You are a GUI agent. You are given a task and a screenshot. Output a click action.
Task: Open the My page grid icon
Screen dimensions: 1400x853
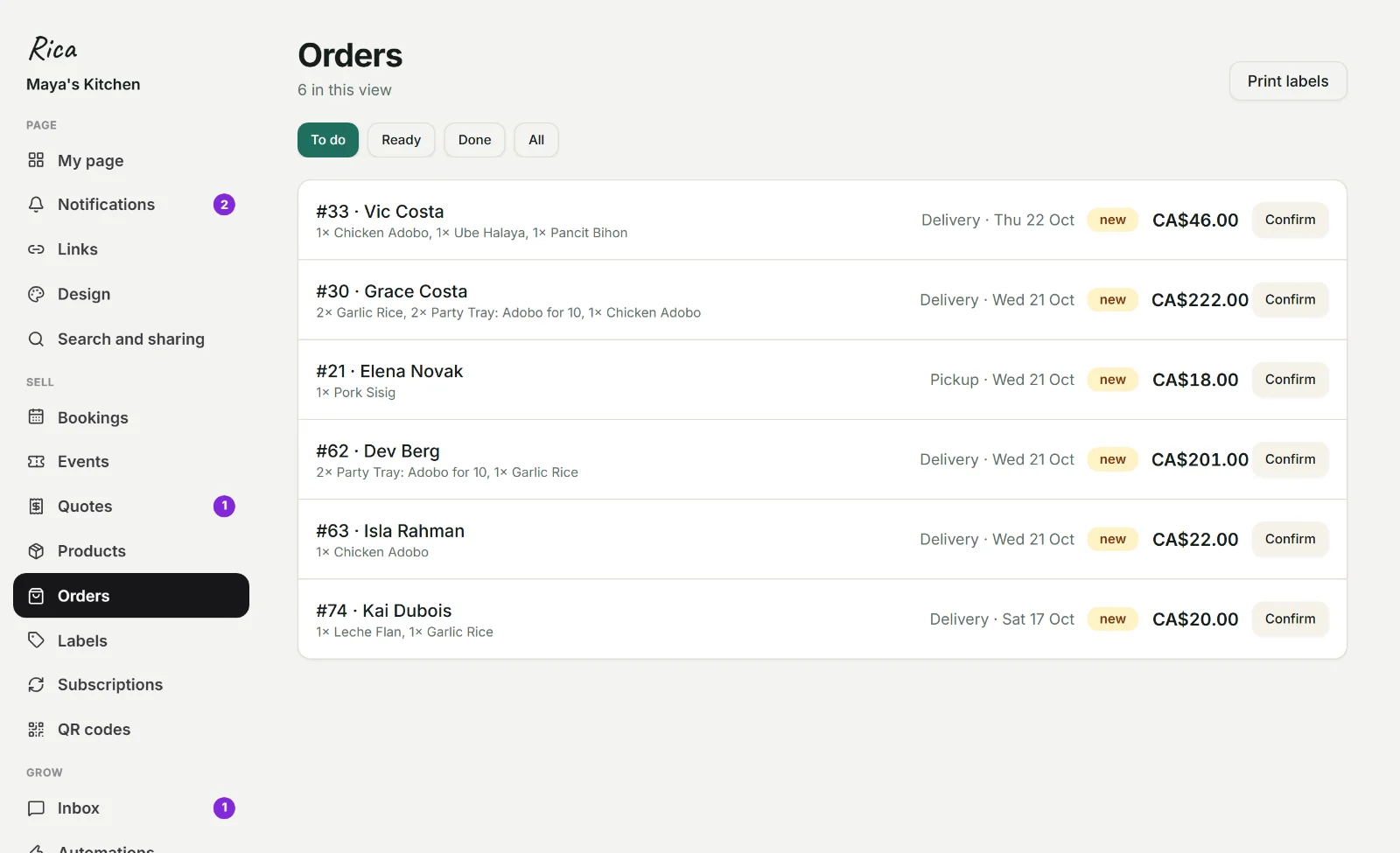(36, 160)
